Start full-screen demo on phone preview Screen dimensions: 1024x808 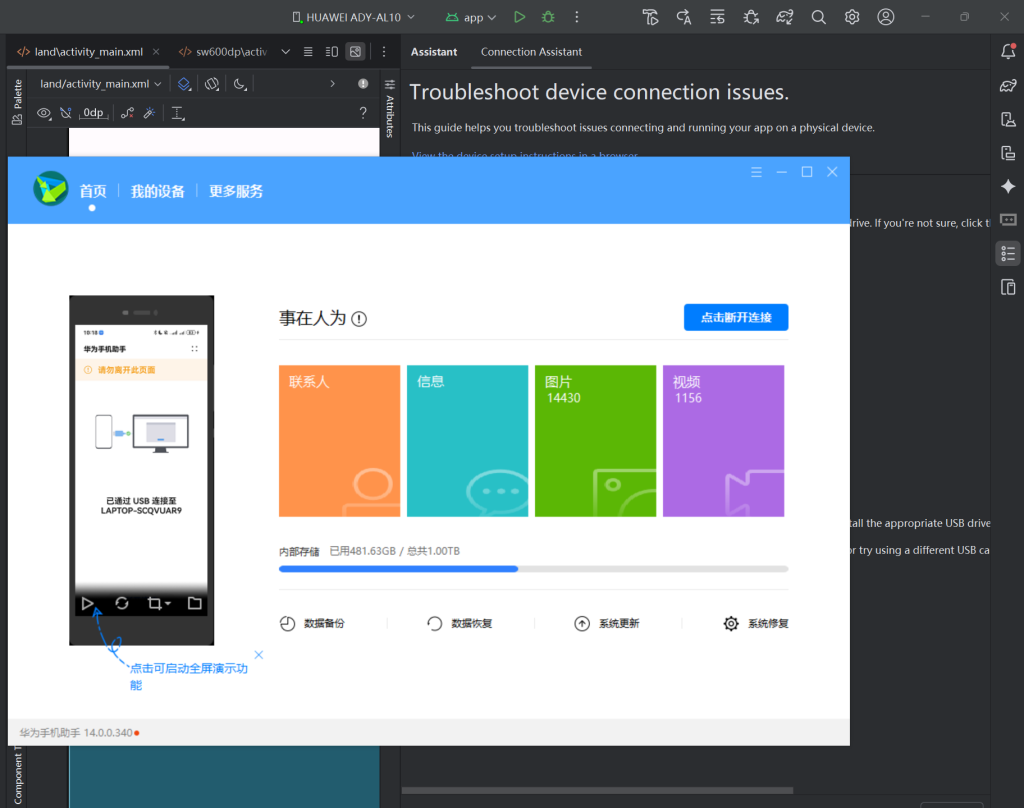coord(88,603)
